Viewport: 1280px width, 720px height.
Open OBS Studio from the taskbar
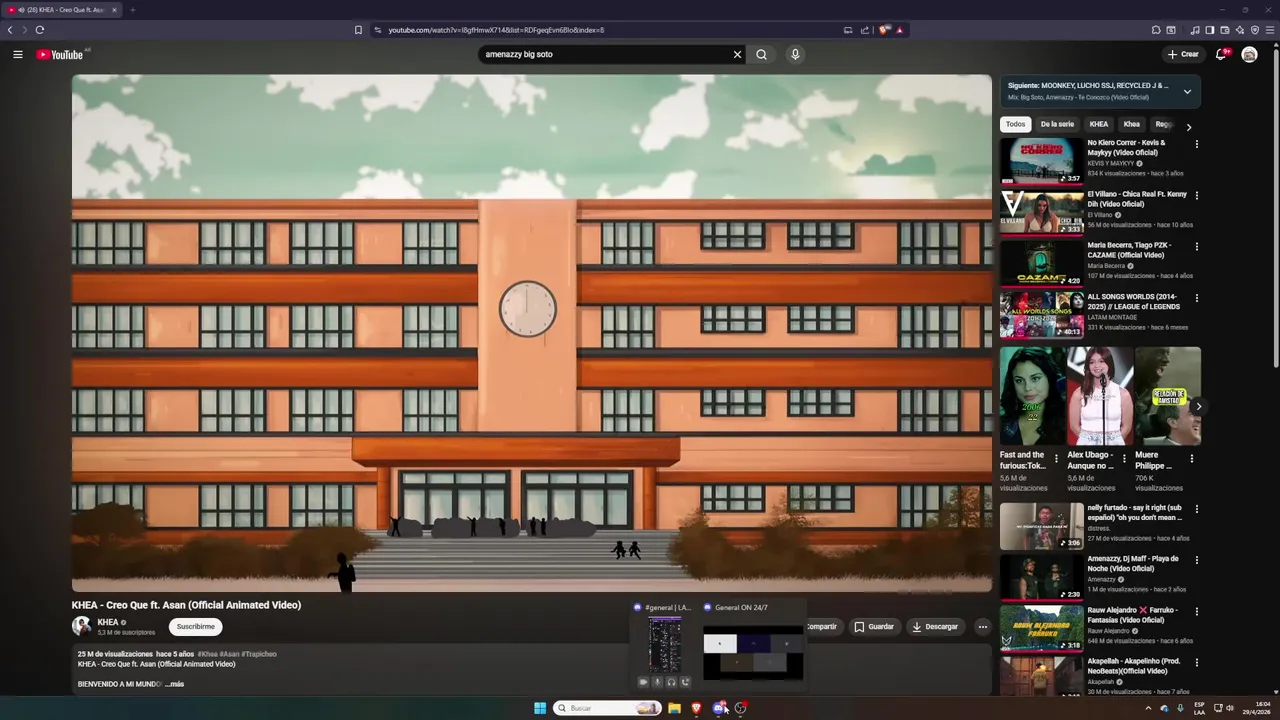pos(740,708)
